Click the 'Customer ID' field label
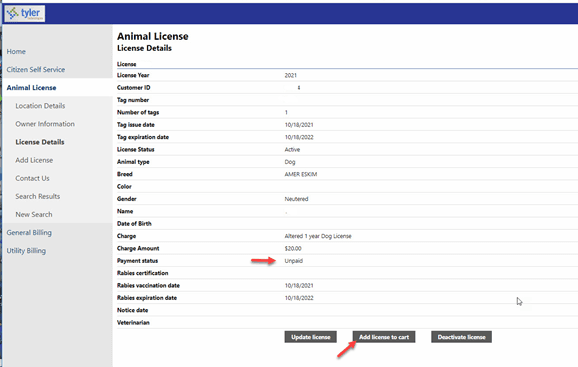The height and width of the screenshot is (367, 578). click(x=133, y=88)
